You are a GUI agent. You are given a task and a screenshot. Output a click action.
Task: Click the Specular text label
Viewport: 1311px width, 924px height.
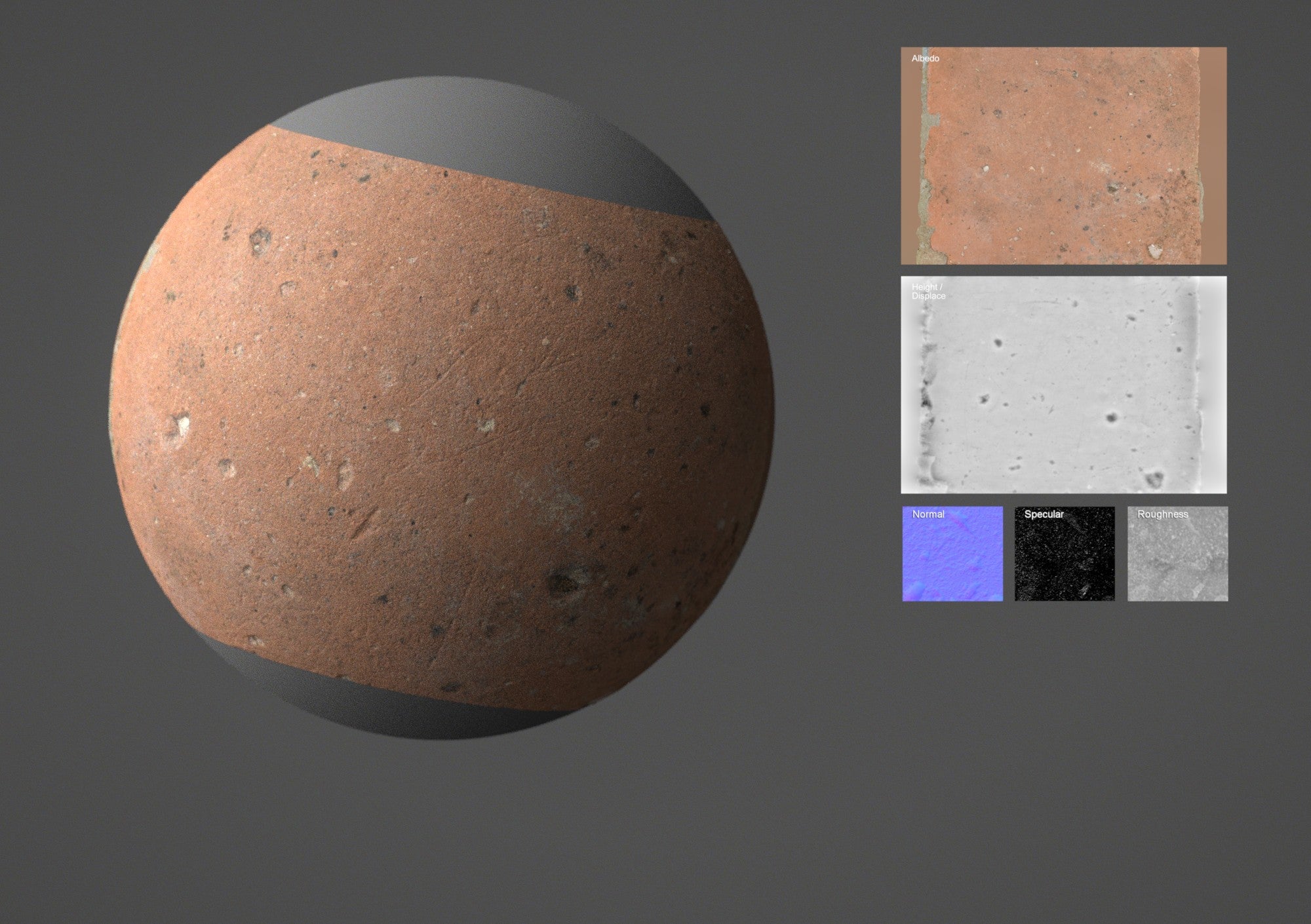click(1044, 514)
